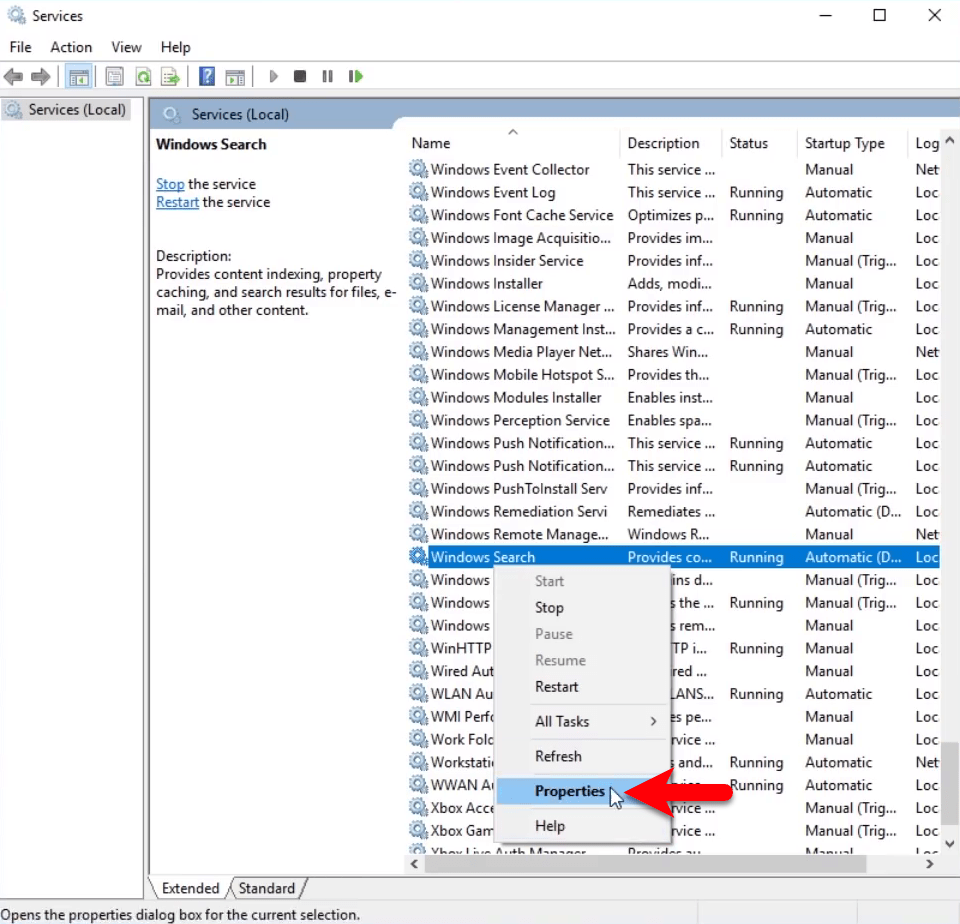
Task: Open the toolbar Properties sheet icon
Action: [x=114, y=77]
